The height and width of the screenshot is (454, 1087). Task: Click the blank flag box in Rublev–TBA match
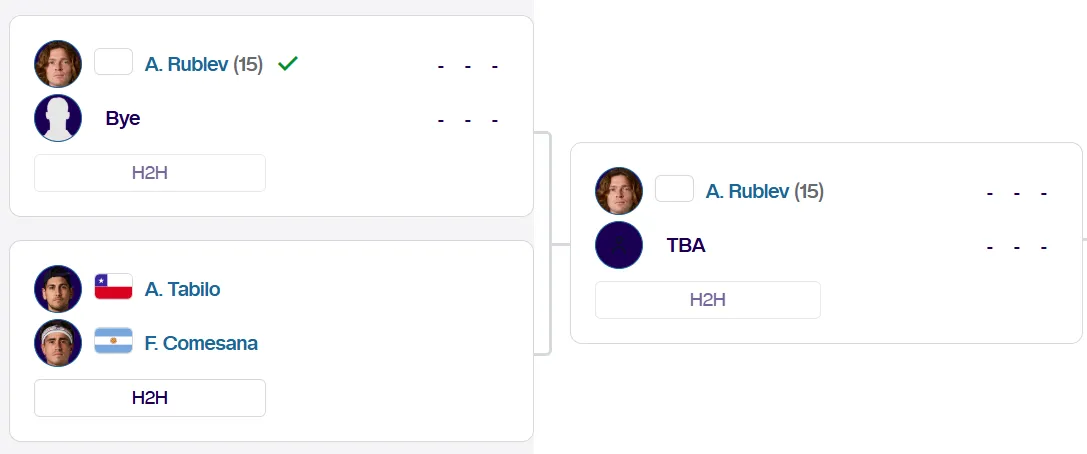(x=674, y=190)
